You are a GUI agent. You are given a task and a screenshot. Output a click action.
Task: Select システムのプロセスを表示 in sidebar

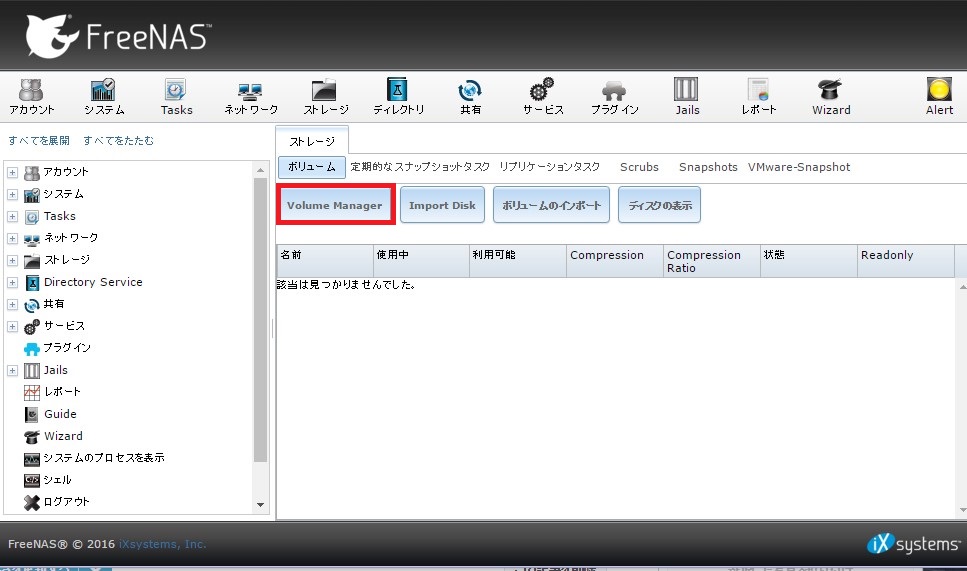click(x=104, y=458)
